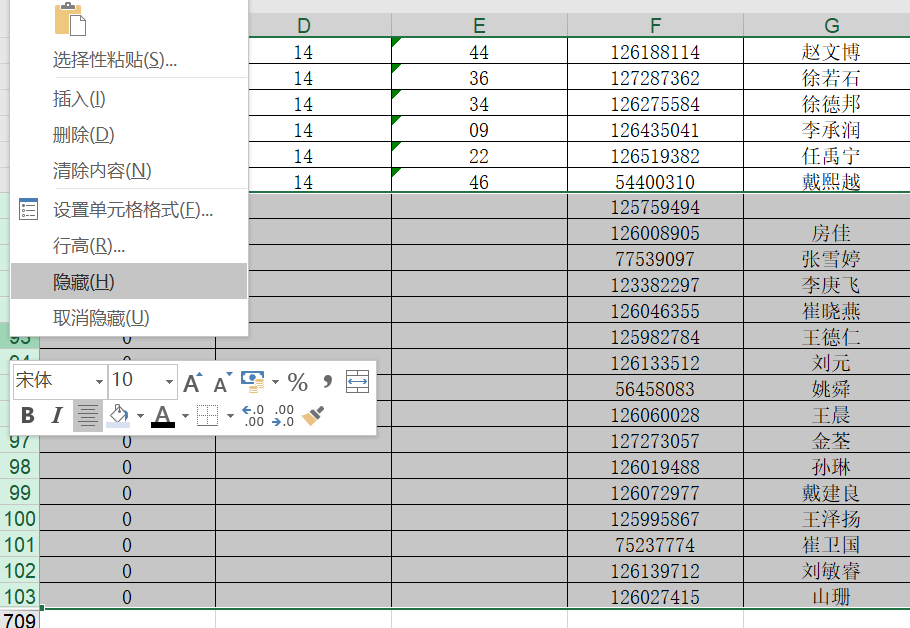Select column E header
The width and height of the screenshot is (910, 628).
click(479, 26)
